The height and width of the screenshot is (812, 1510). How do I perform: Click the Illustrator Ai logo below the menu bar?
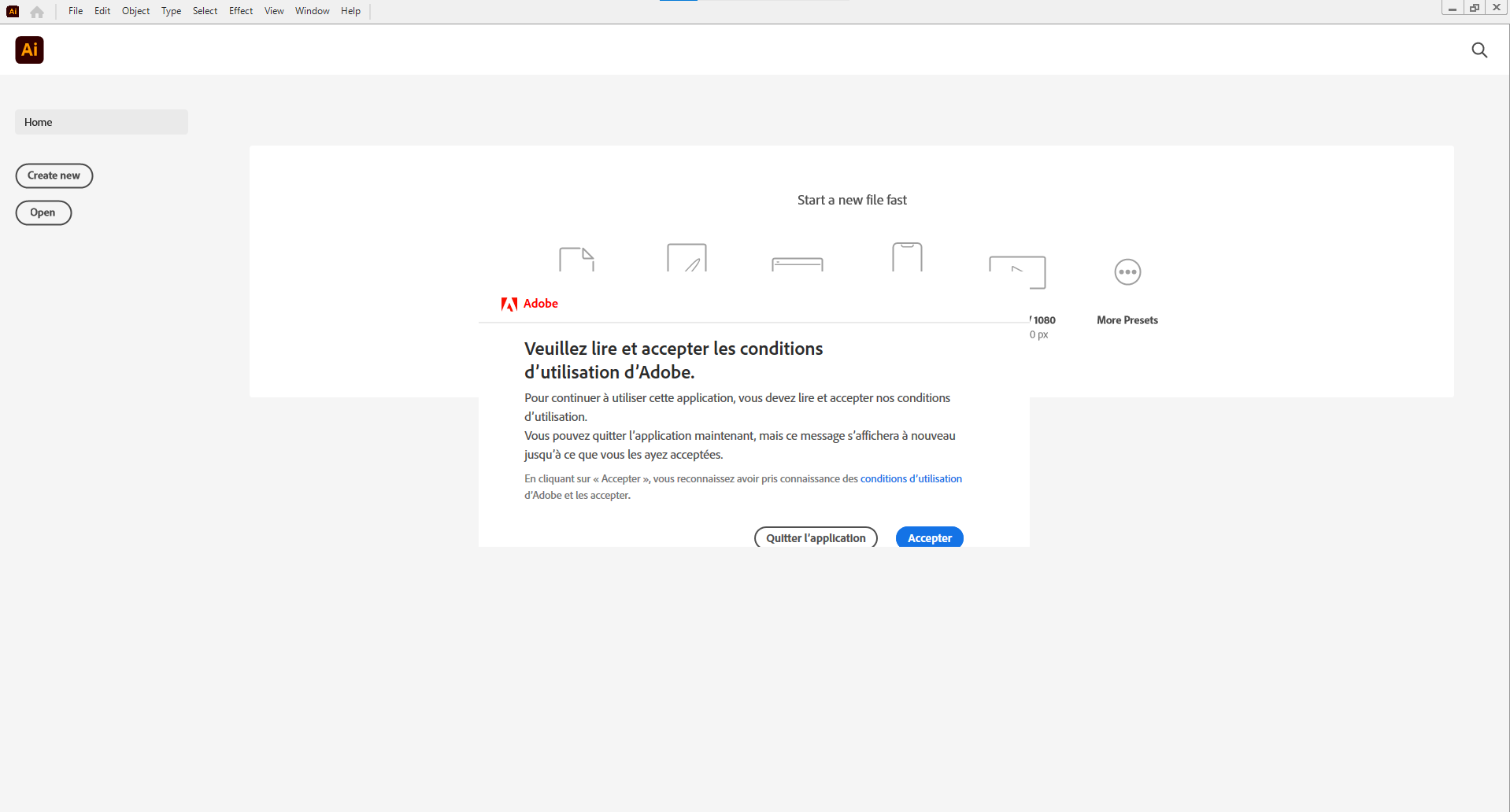(x=30, y=50)
